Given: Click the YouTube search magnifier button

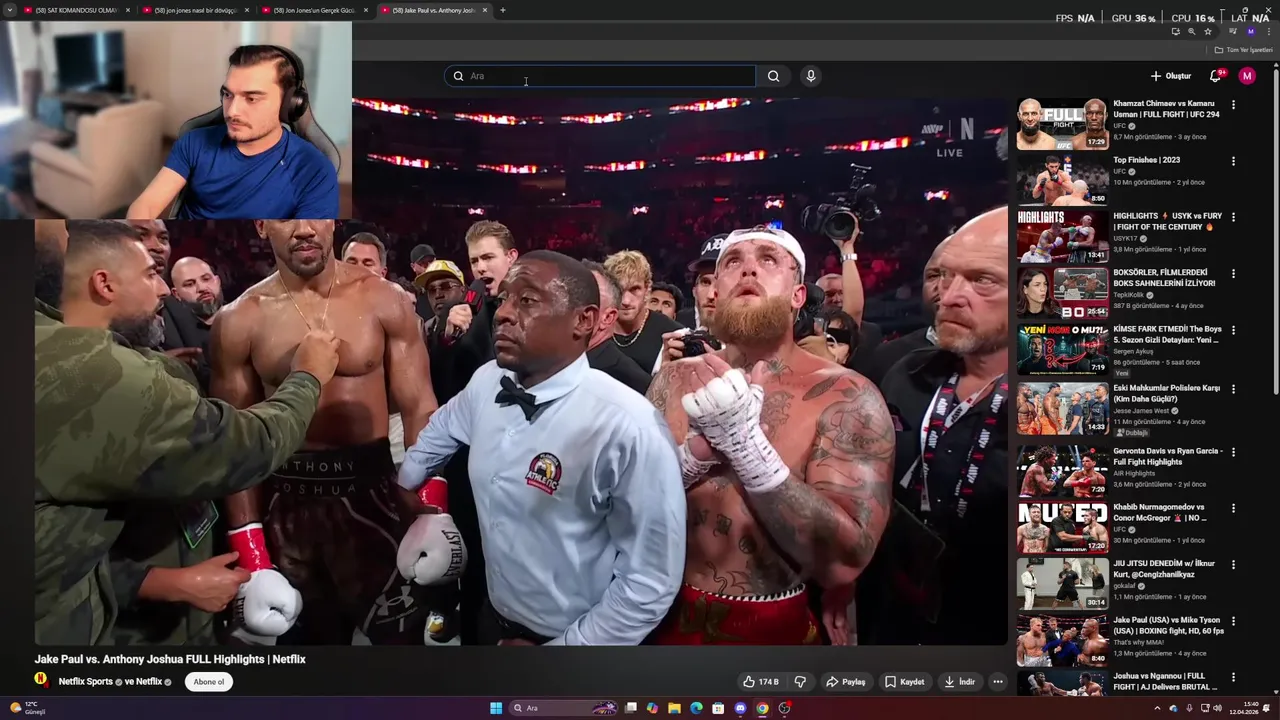Looking at the screenshot, I should click(x=773, y=76).
